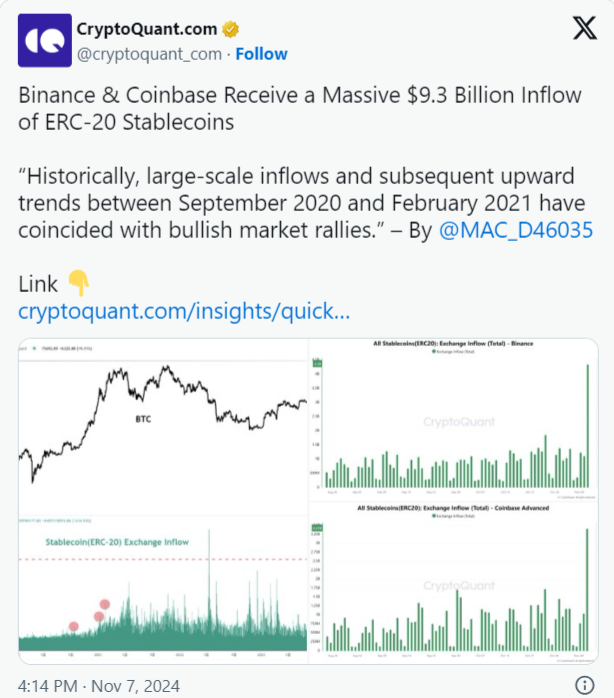Click the tallest green bar in Coinbase chart
Viewport: 614px width, 698px height.
587,590
